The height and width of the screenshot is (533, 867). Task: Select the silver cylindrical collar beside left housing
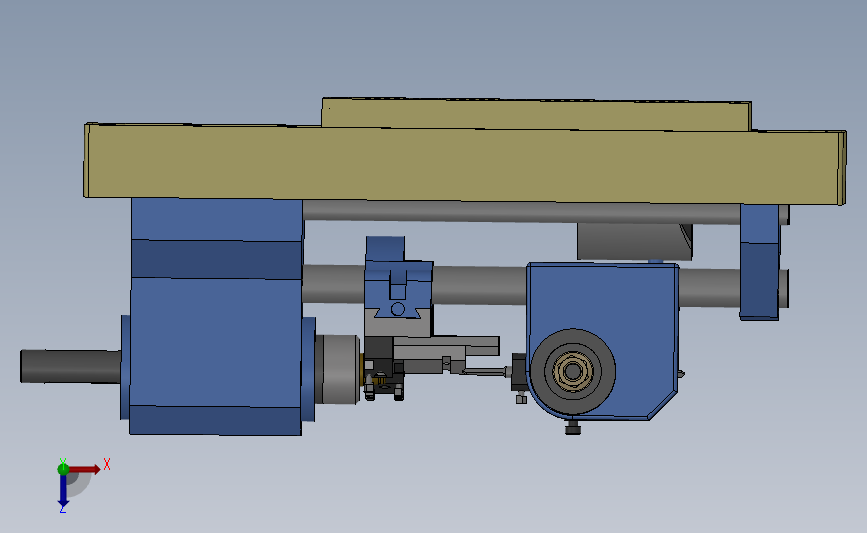337,369
